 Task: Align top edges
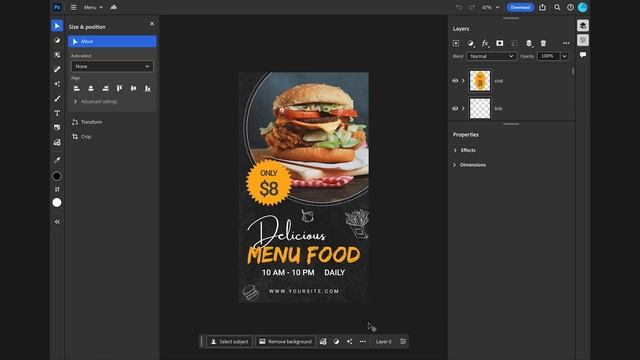pyautogui.click(x=119, y=88)
